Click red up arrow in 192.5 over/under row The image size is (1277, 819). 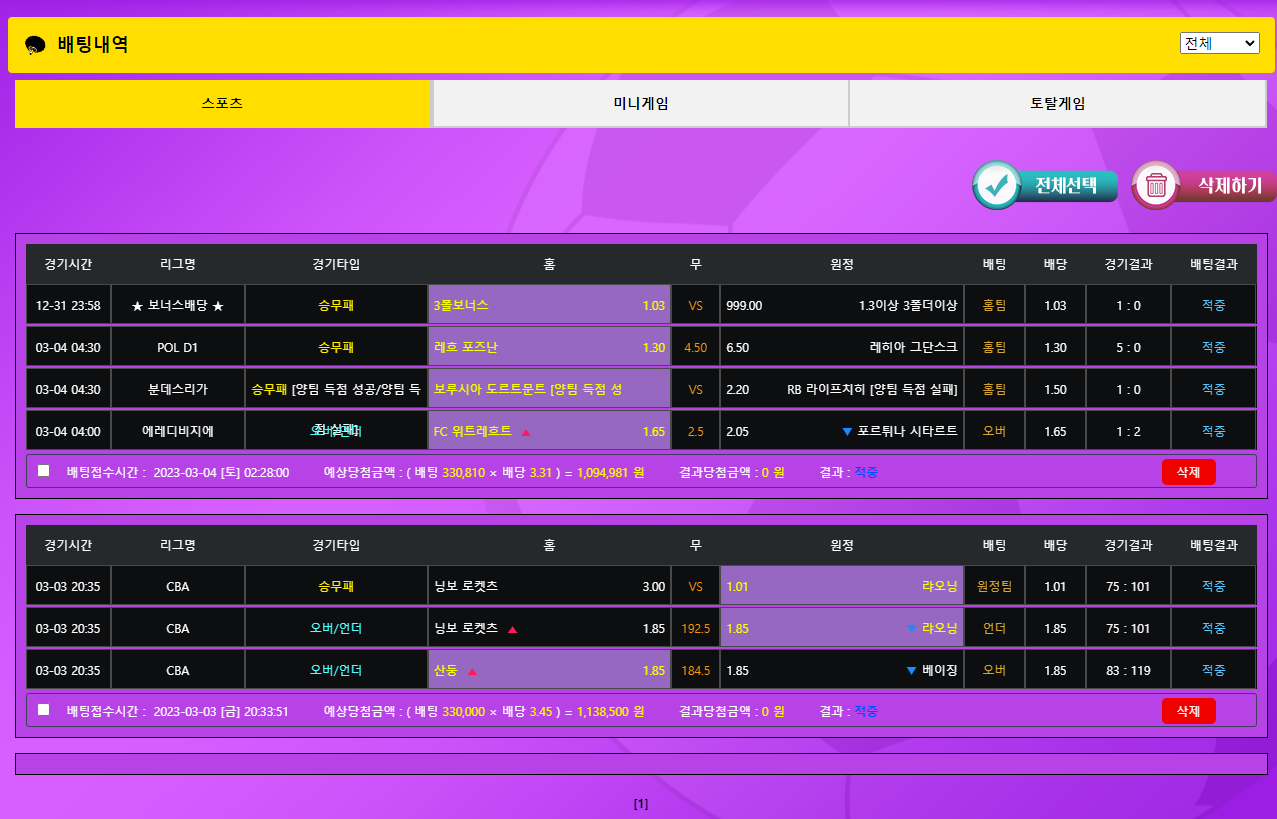512,630
